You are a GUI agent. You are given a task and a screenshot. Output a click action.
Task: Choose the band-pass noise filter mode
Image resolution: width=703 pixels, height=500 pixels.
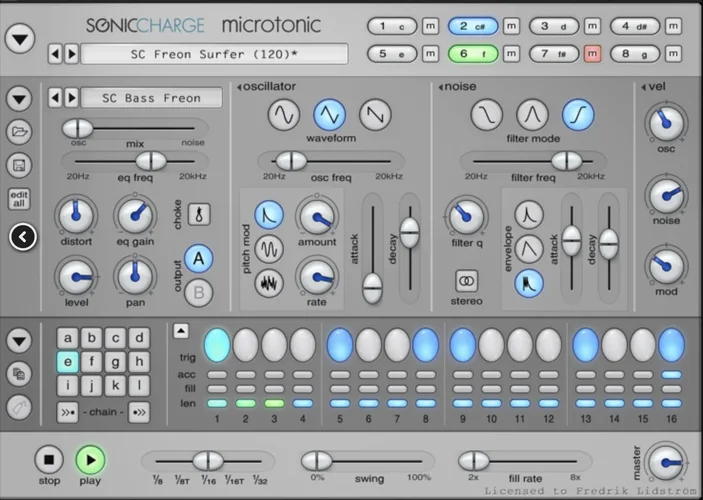coord(532,115)
